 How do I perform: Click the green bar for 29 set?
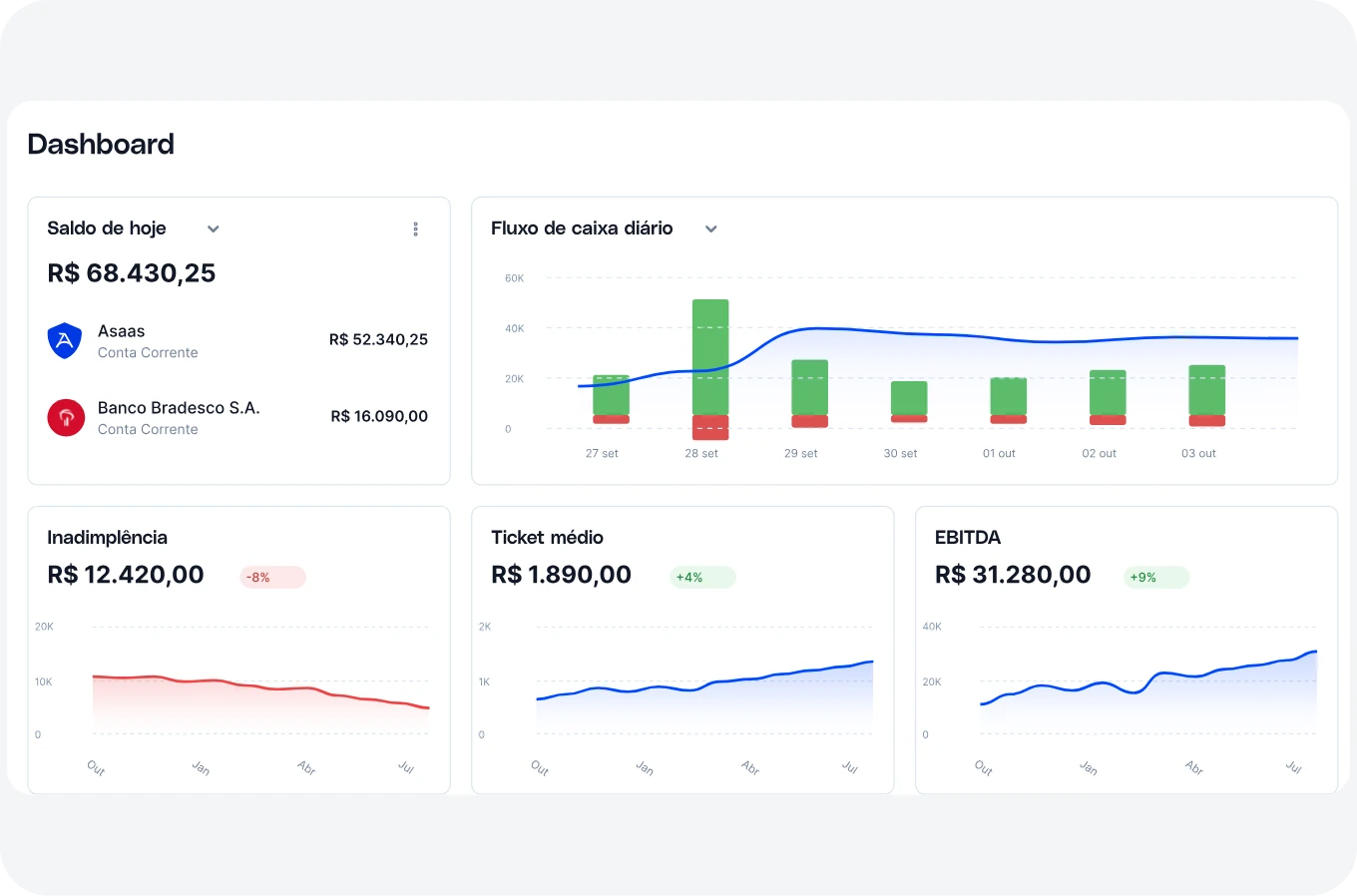click(810, 387)
